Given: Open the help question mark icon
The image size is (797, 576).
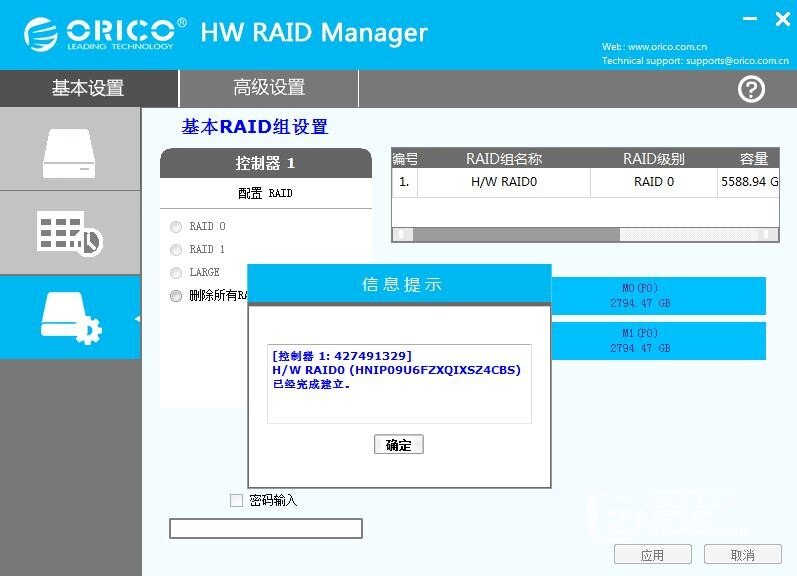Looking at the screenshot, I should click(751, 89).
